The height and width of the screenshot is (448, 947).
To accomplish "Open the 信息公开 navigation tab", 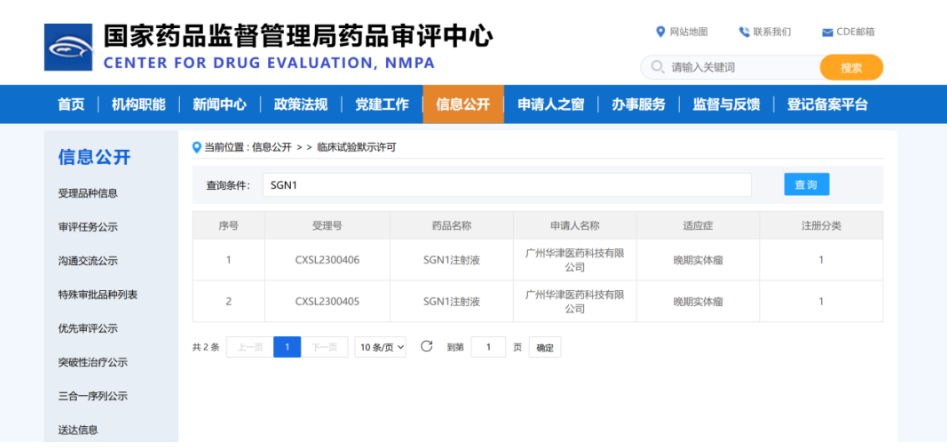I will [463, 104].
